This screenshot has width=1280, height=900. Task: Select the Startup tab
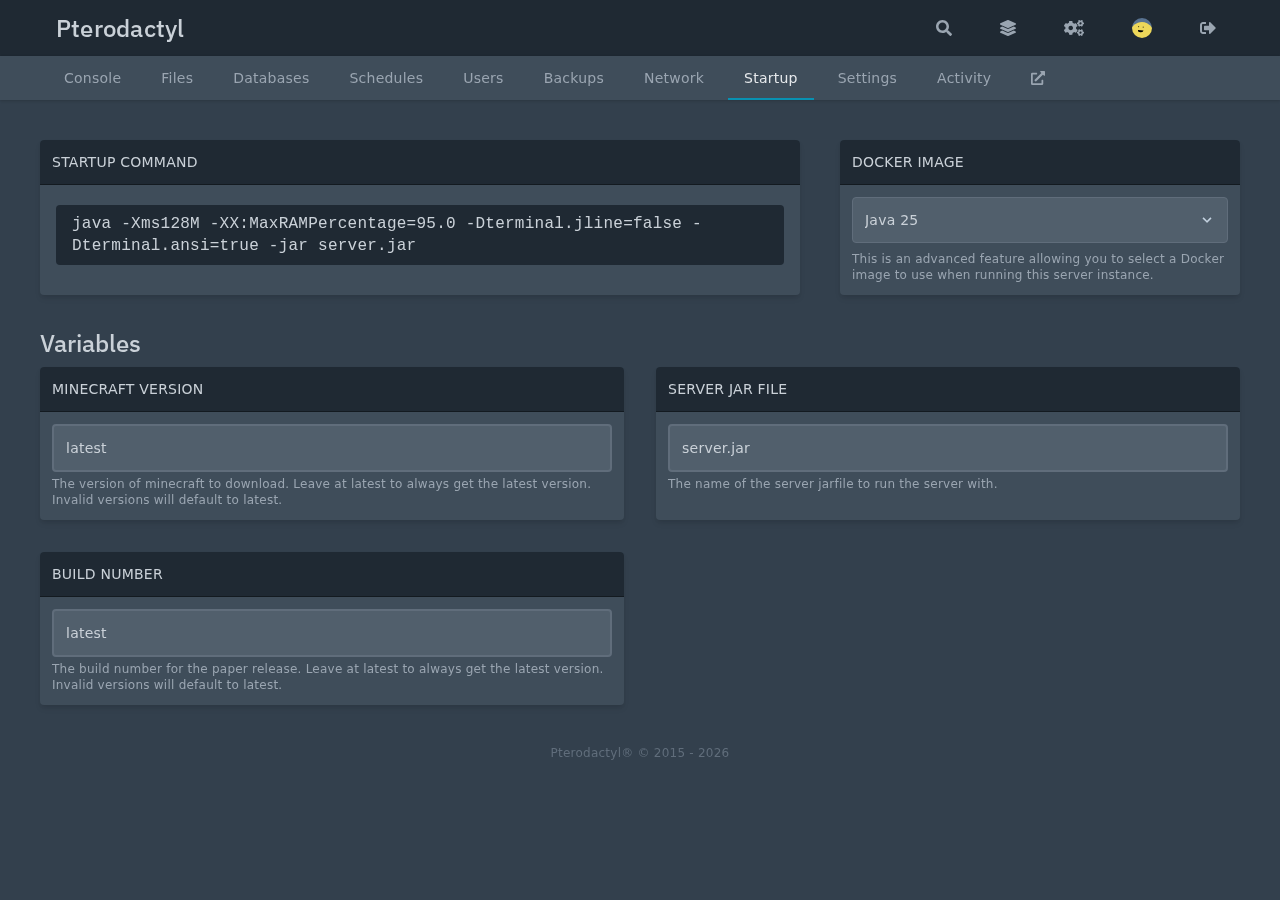[771, 78]
